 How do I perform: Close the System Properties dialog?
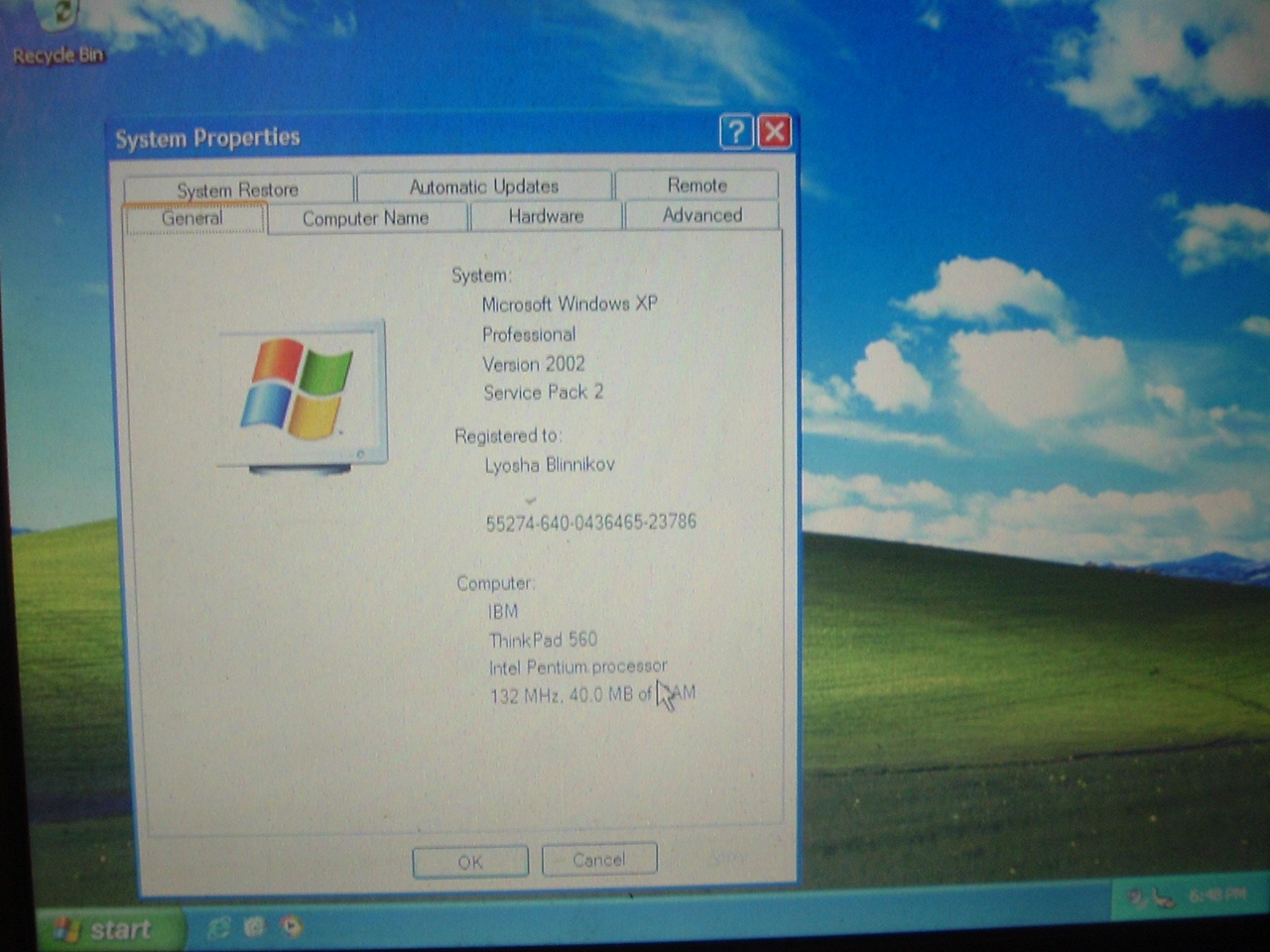(775, 132)
